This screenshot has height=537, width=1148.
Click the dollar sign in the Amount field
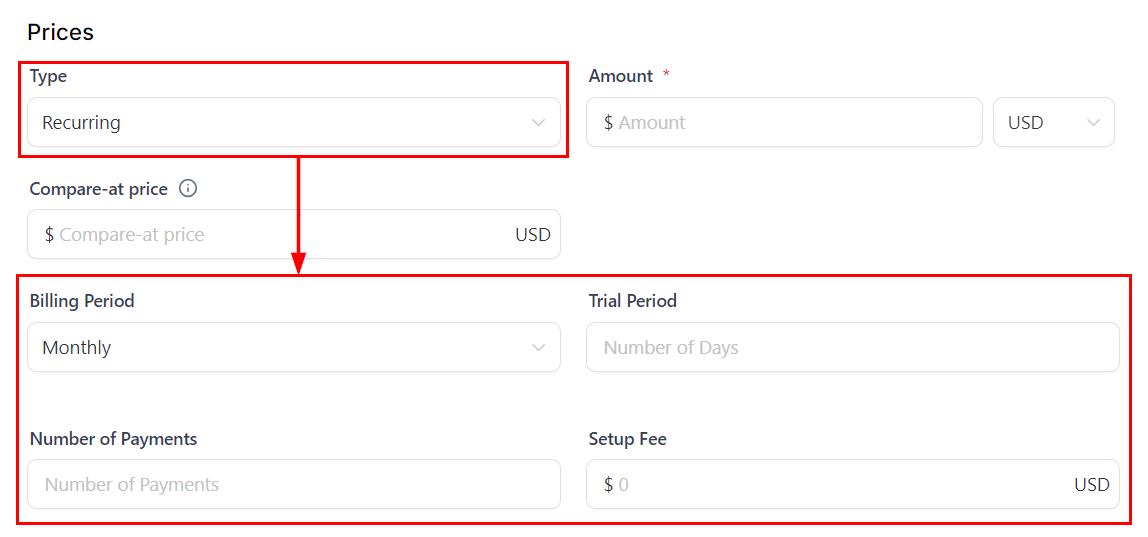tap(608, 123)
